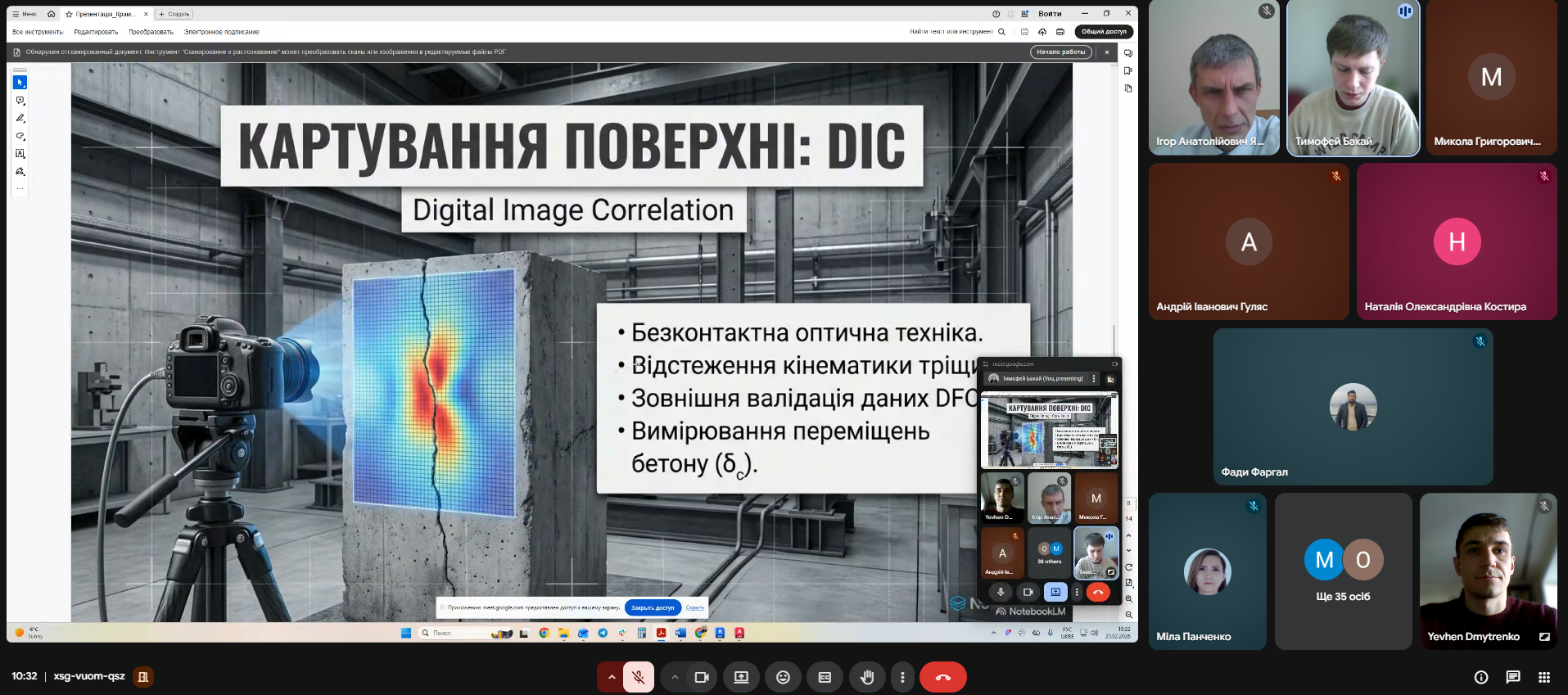
Task: Open the activities grid icon
Action: [x=1544, y=677]
